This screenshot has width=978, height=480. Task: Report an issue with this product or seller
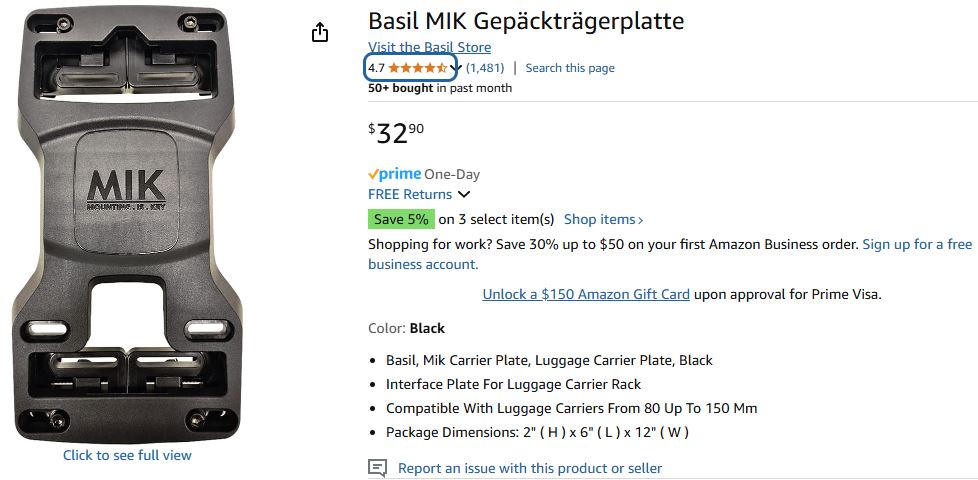pyautogui.click(x=530, y=468)
